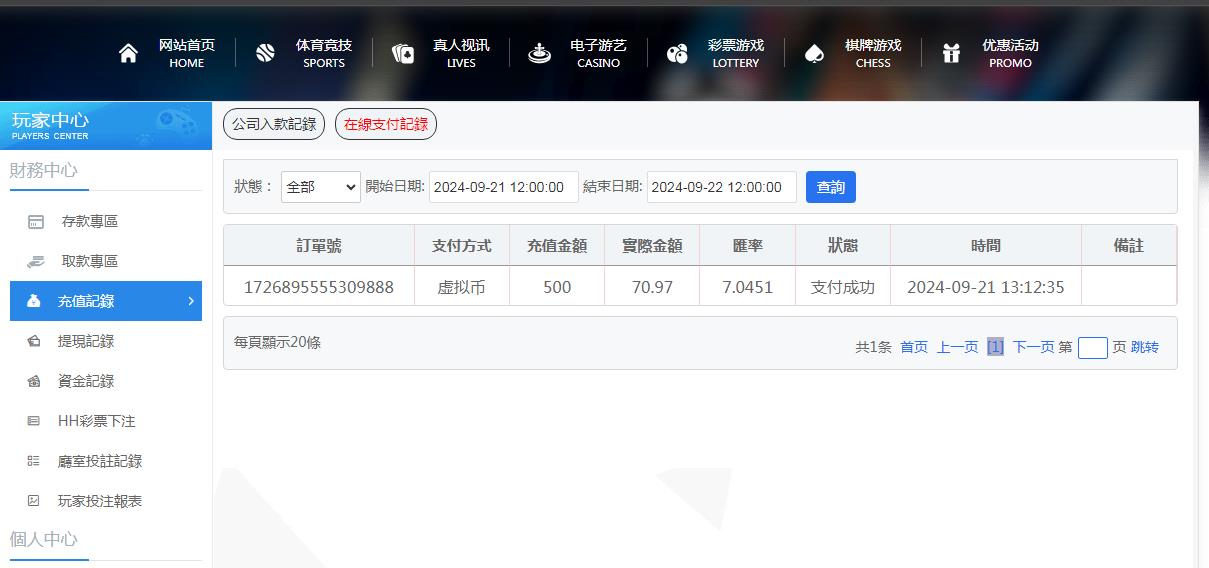The width and height of the screenshot is (1209, 568).
Task: Select 充值記錄 sidebar item
Action: 106,301
